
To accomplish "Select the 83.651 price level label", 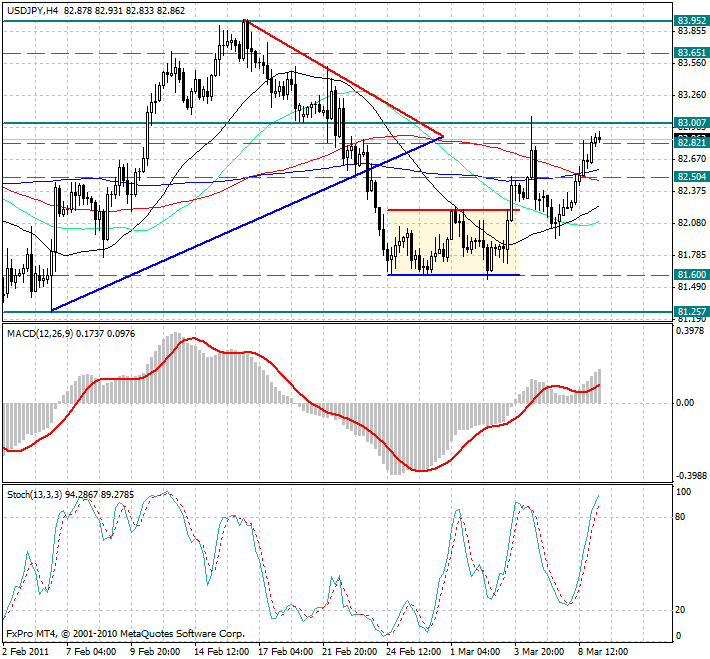I will pyautogui.click(x=691, y=53).
